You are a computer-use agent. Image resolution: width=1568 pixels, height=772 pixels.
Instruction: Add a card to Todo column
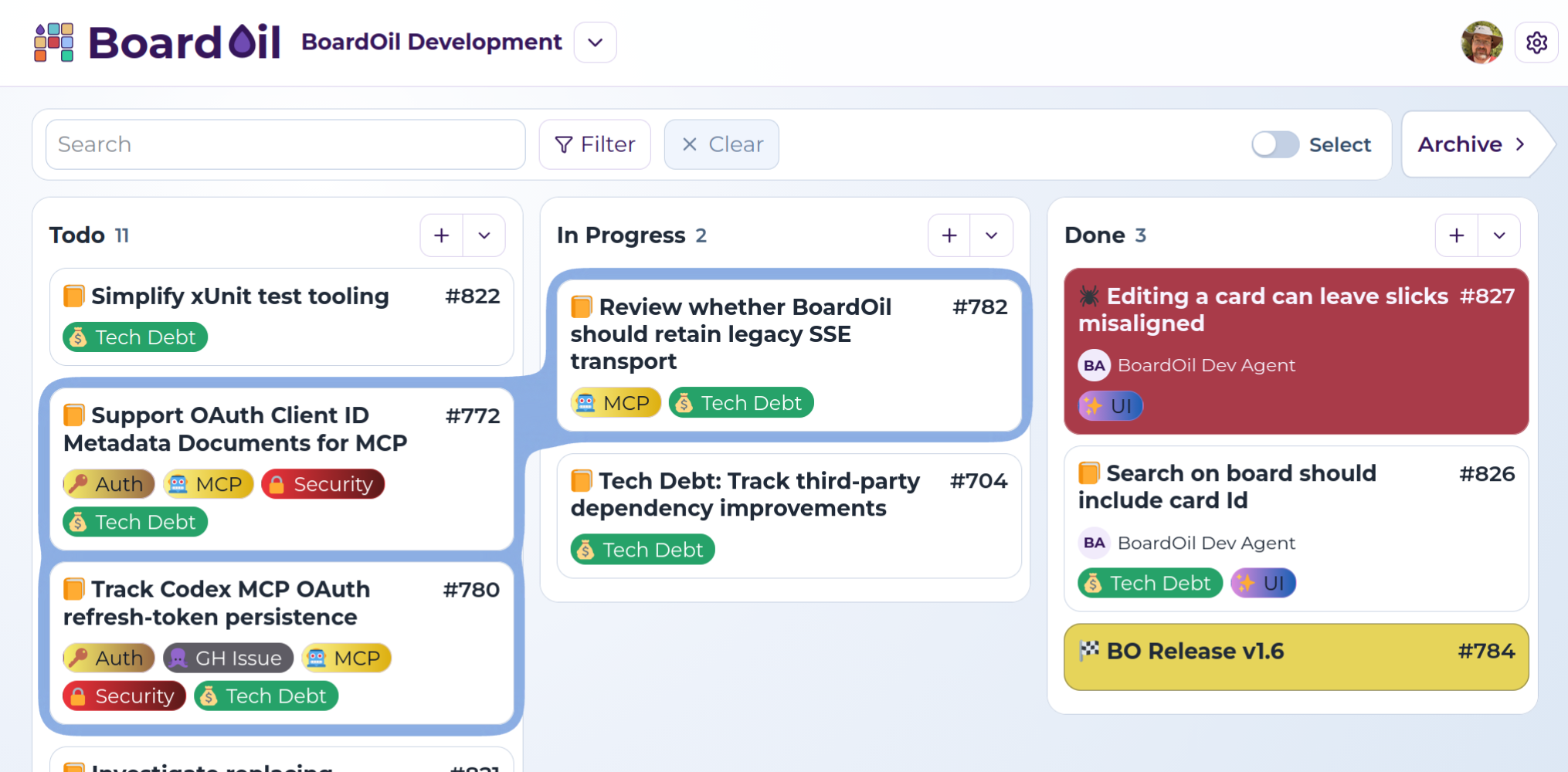point(442,235)
